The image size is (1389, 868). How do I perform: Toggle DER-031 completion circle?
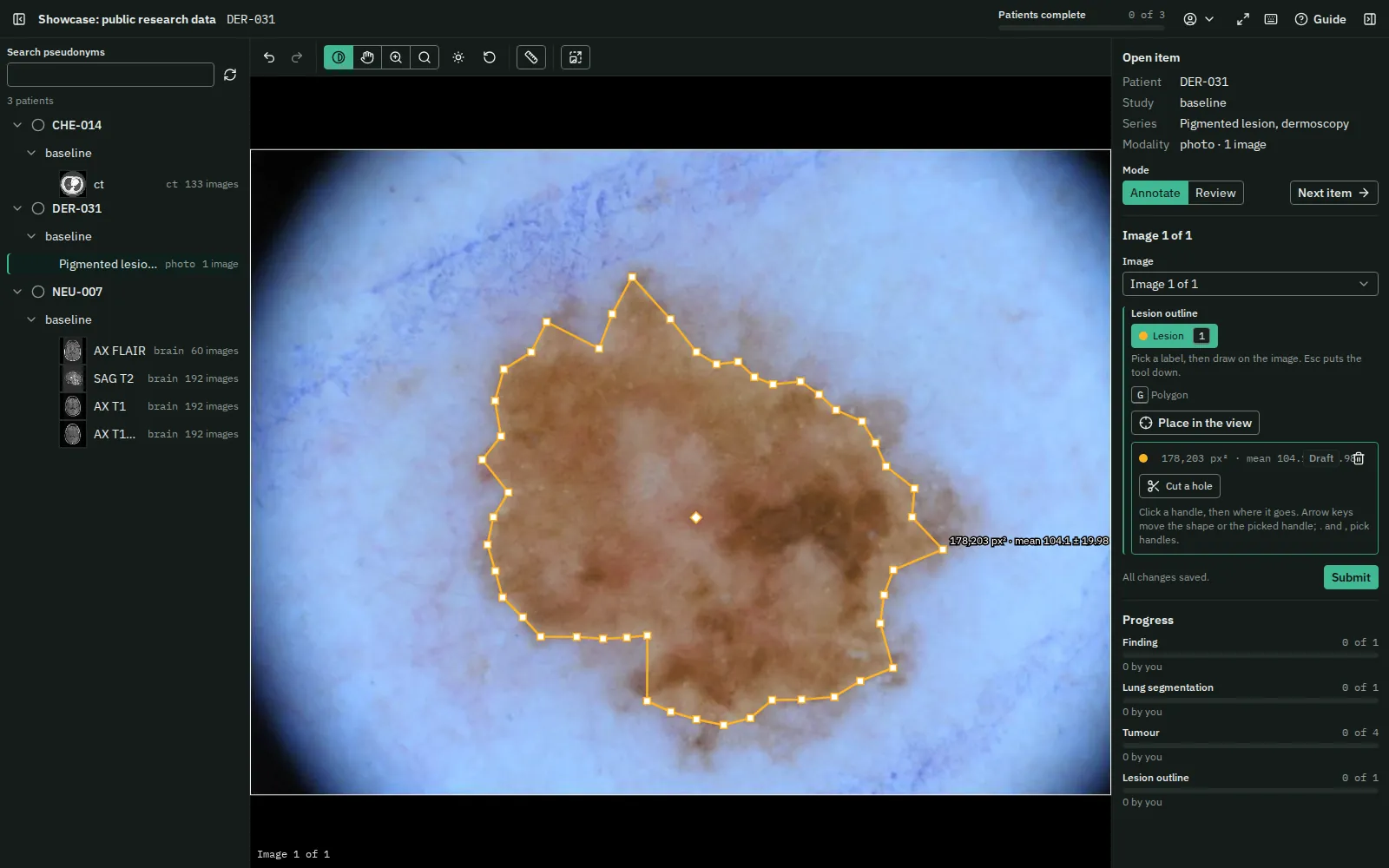click(38, 208)
